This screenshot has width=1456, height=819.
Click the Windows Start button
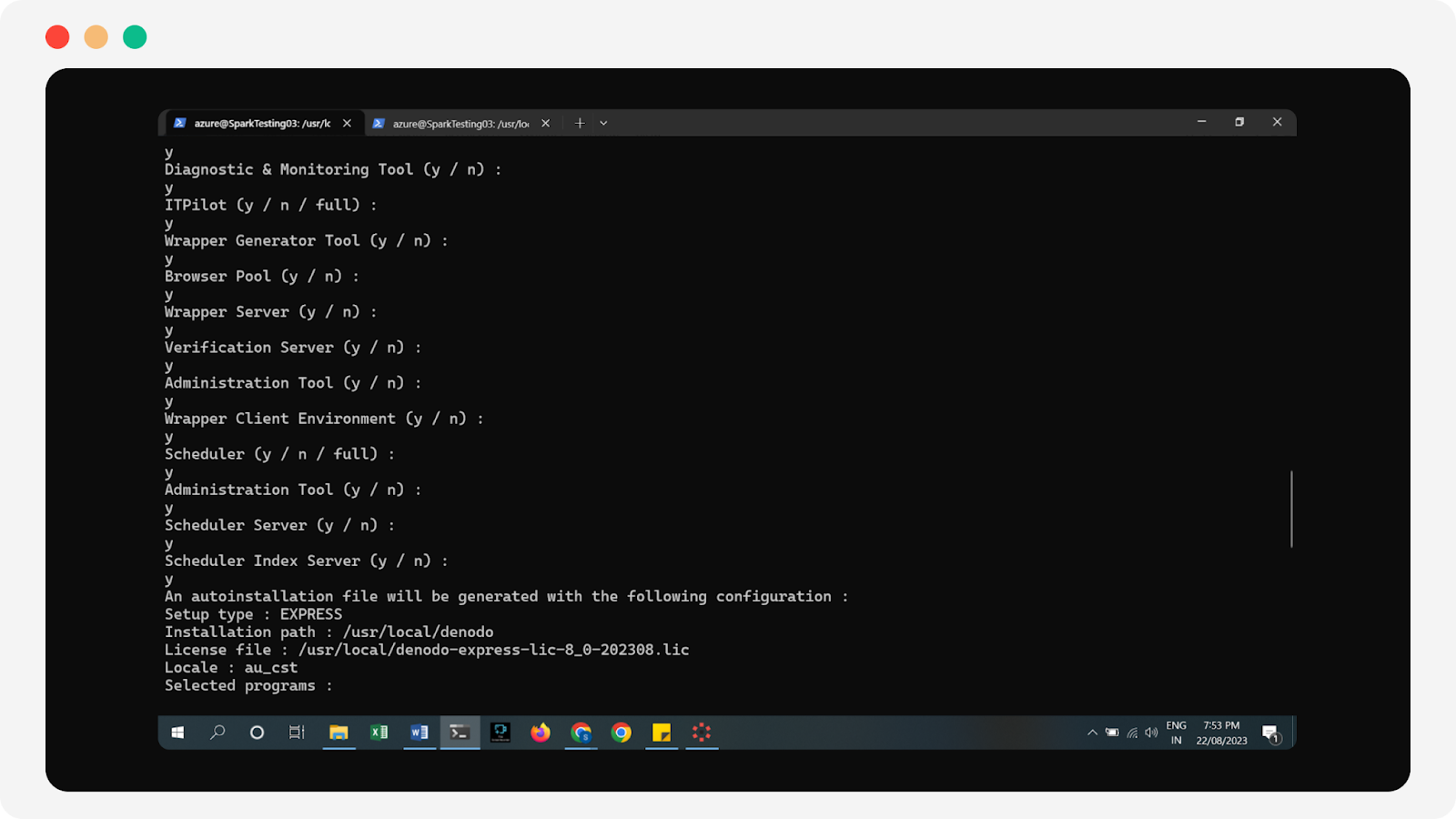click(177, 733)
